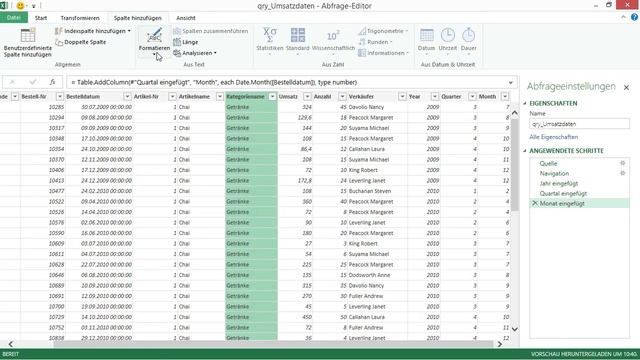Click the fx function icon
Screen dimensions: 640x360
(x=52, y=82)
